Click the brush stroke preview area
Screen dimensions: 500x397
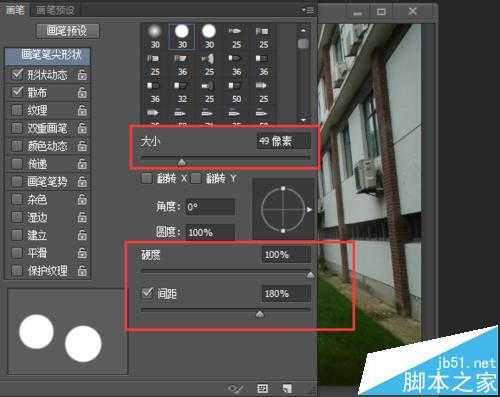(68, 332)
